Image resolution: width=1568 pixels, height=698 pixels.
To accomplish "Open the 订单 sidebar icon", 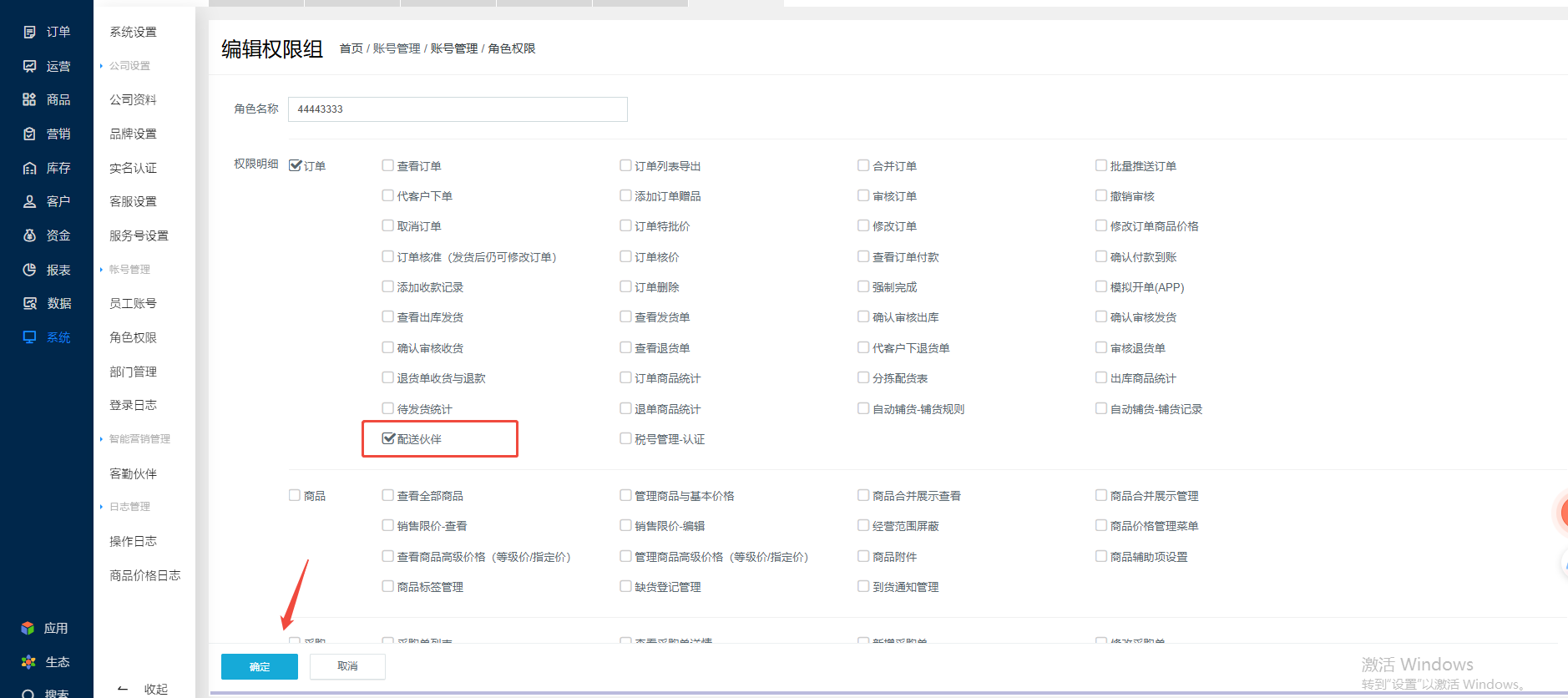I will 29,32.
